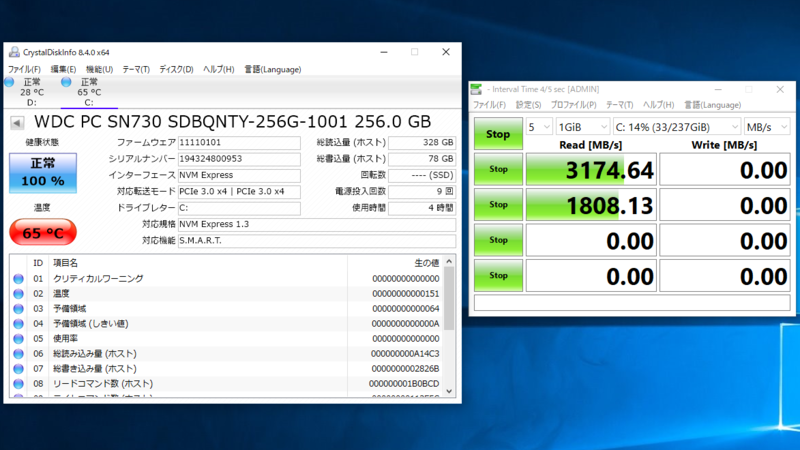800x450 pixels.
Task: Open 設定(S) menu in CrystalDiskMark
Action: (x=528, y=105)
